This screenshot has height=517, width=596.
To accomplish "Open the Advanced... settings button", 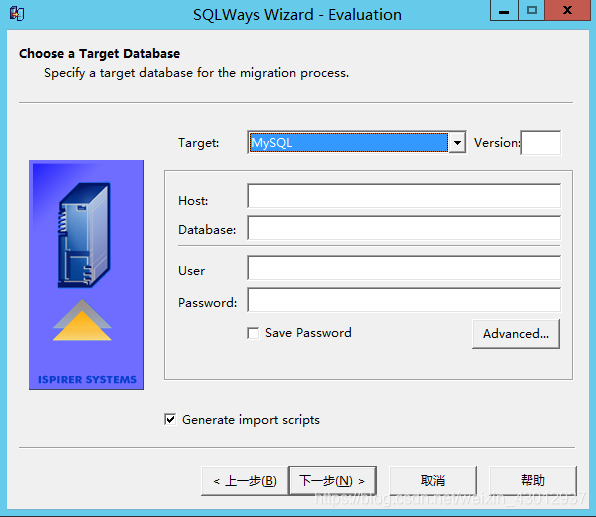I will coord(516,334).
